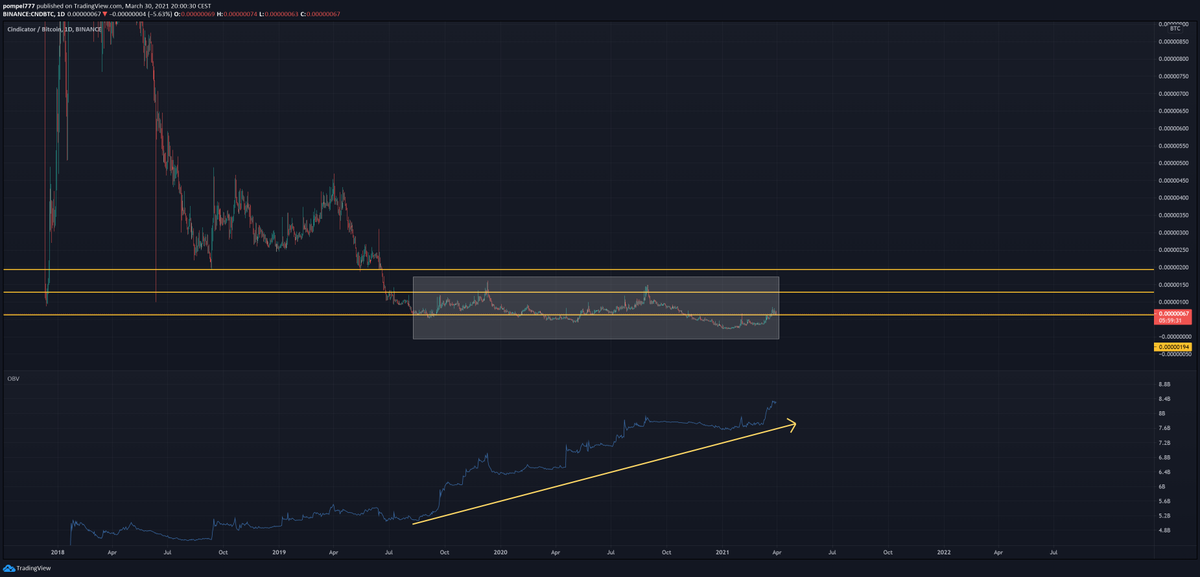Click the publish date March 30, 2021
Screen dimensions: 1200x577
[146, 6]
